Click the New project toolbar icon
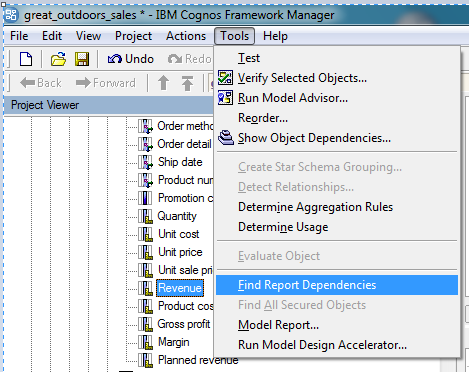This screenshot has height=372, width=469. pyautogui.click(x=26, y=59)
